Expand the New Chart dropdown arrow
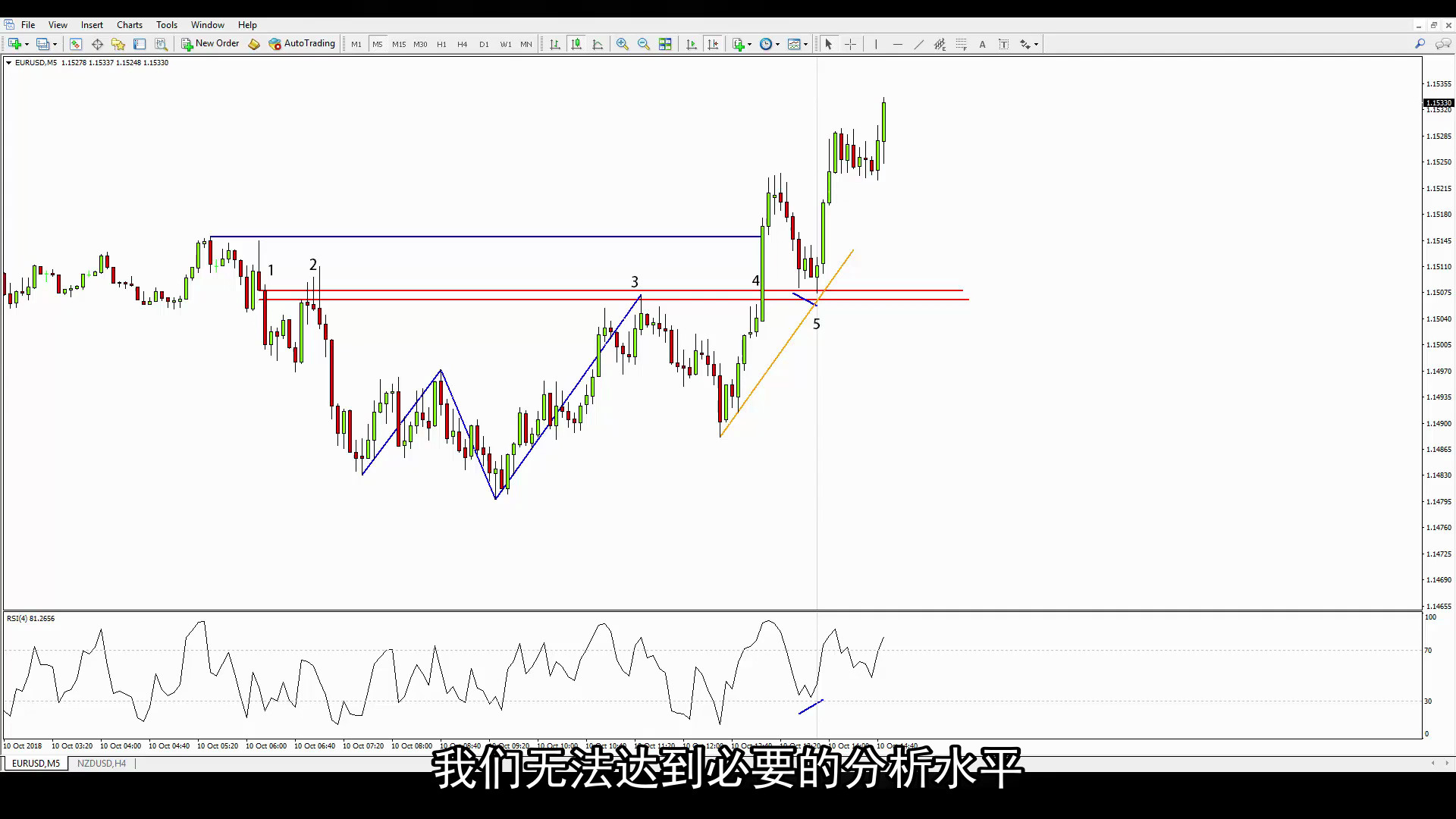 click(27, 44)
